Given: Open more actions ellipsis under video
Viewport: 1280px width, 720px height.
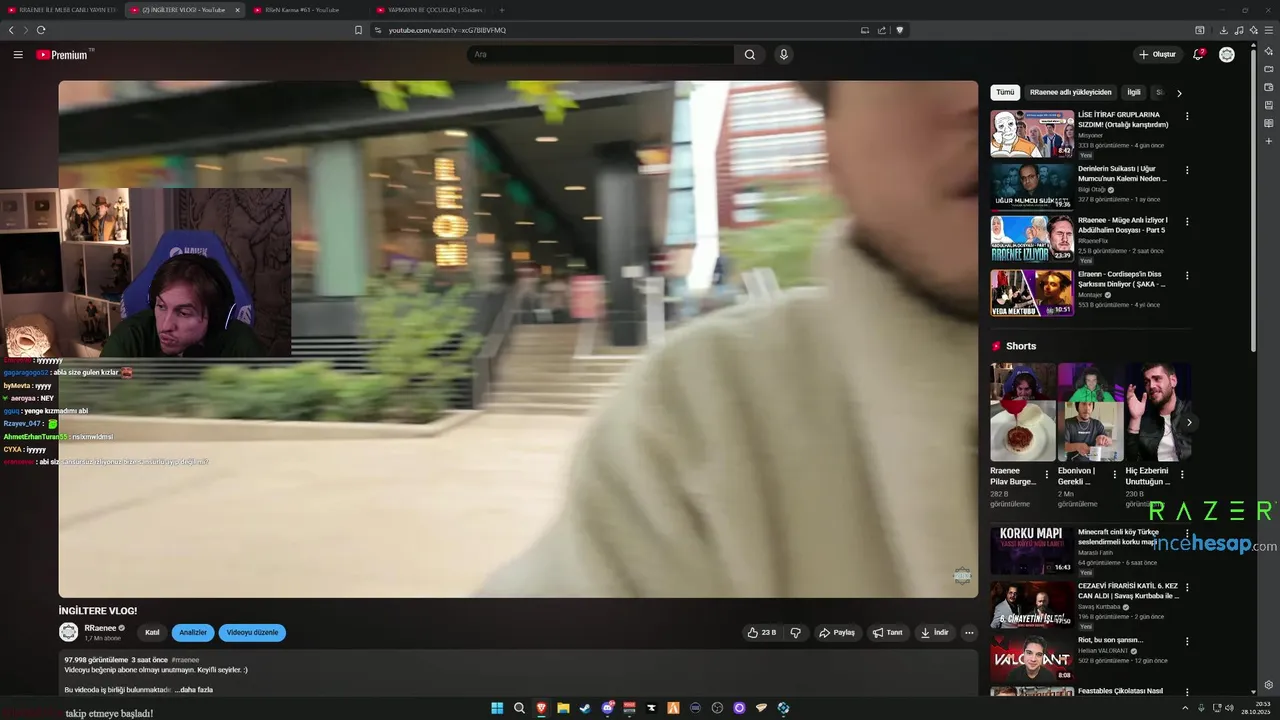Looking at the screenshot, I should 969,633.
